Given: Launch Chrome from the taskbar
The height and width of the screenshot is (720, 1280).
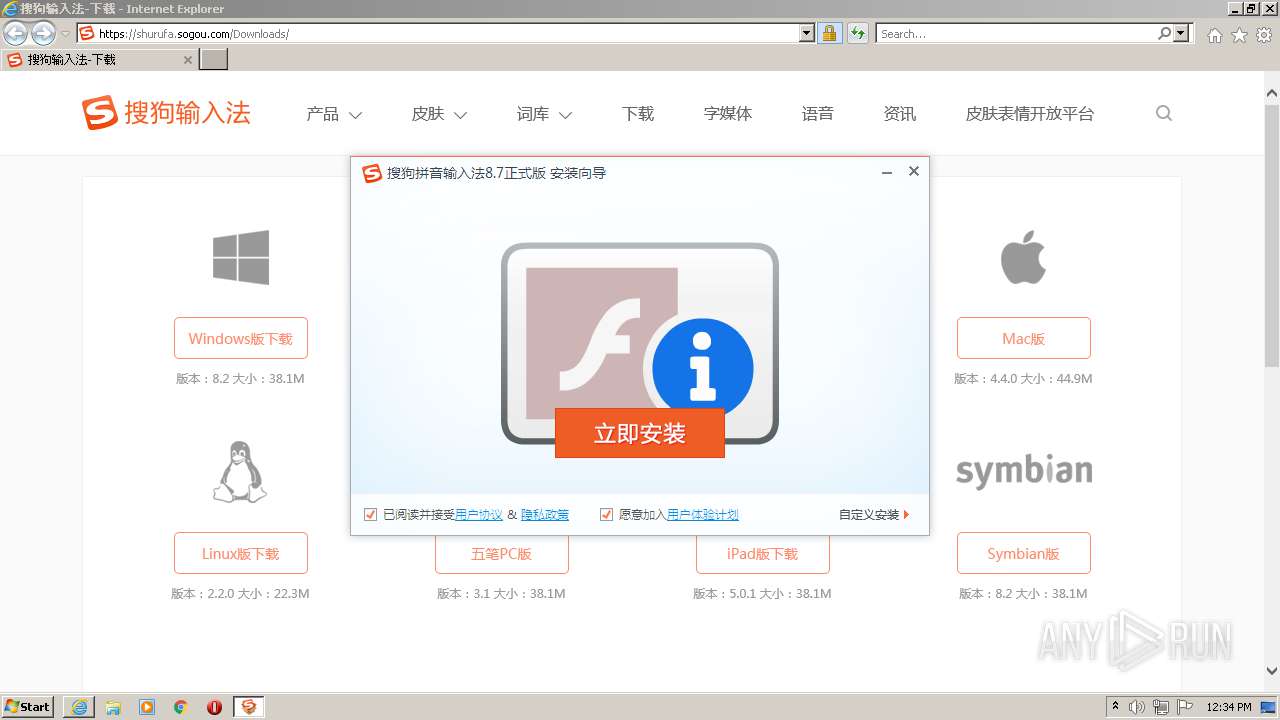Looking at the screenshot, I should click(x=181, y=707).
